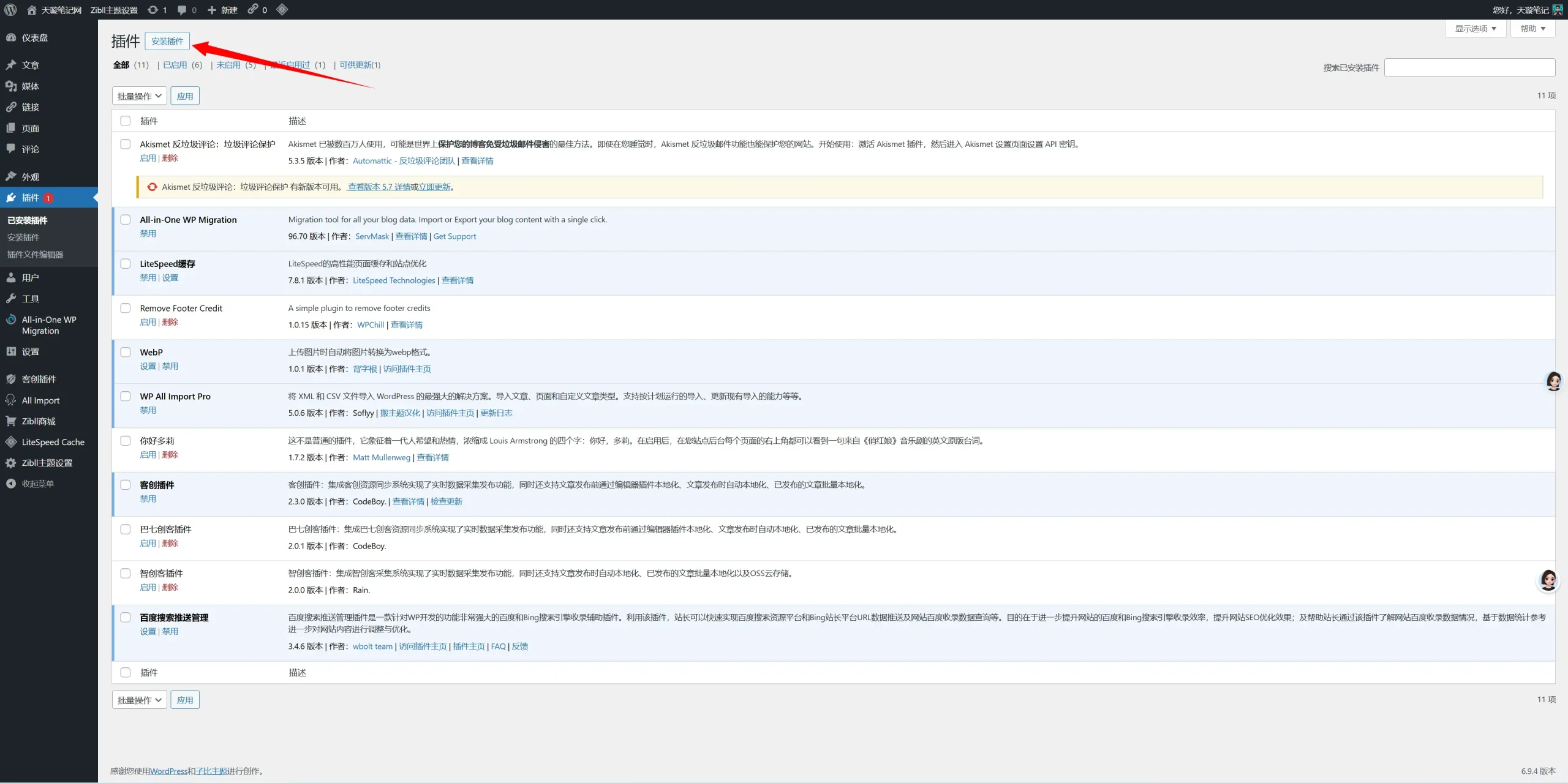Select the Akismet plugin checkbox
The image size is (1568, 783).
[x=126, y=144]
